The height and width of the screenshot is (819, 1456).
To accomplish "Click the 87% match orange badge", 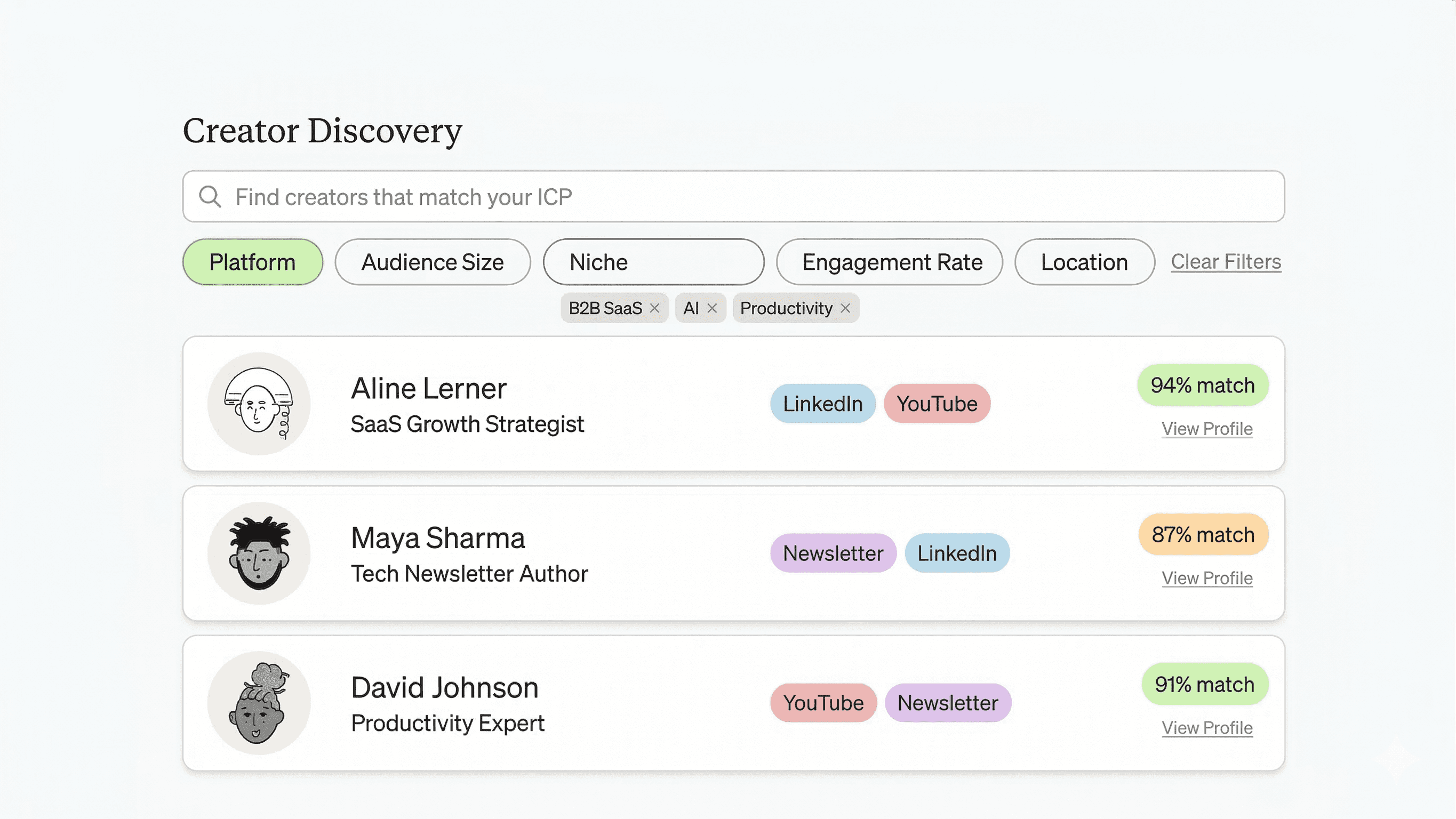I will pyautogui.click(x=1203, y=535).
